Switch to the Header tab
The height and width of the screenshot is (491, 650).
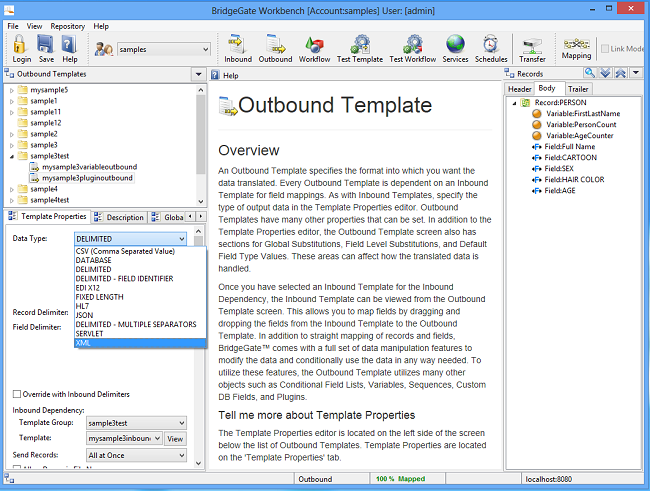point(519,89)
